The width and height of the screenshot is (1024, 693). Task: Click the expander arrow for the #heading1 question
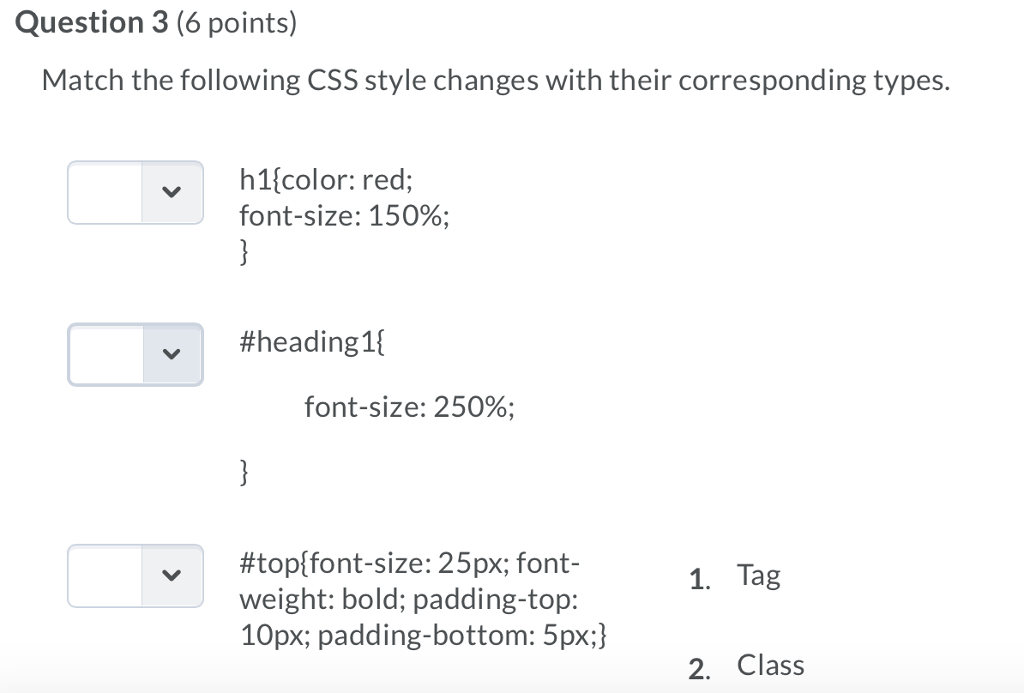tap(170, 354)
